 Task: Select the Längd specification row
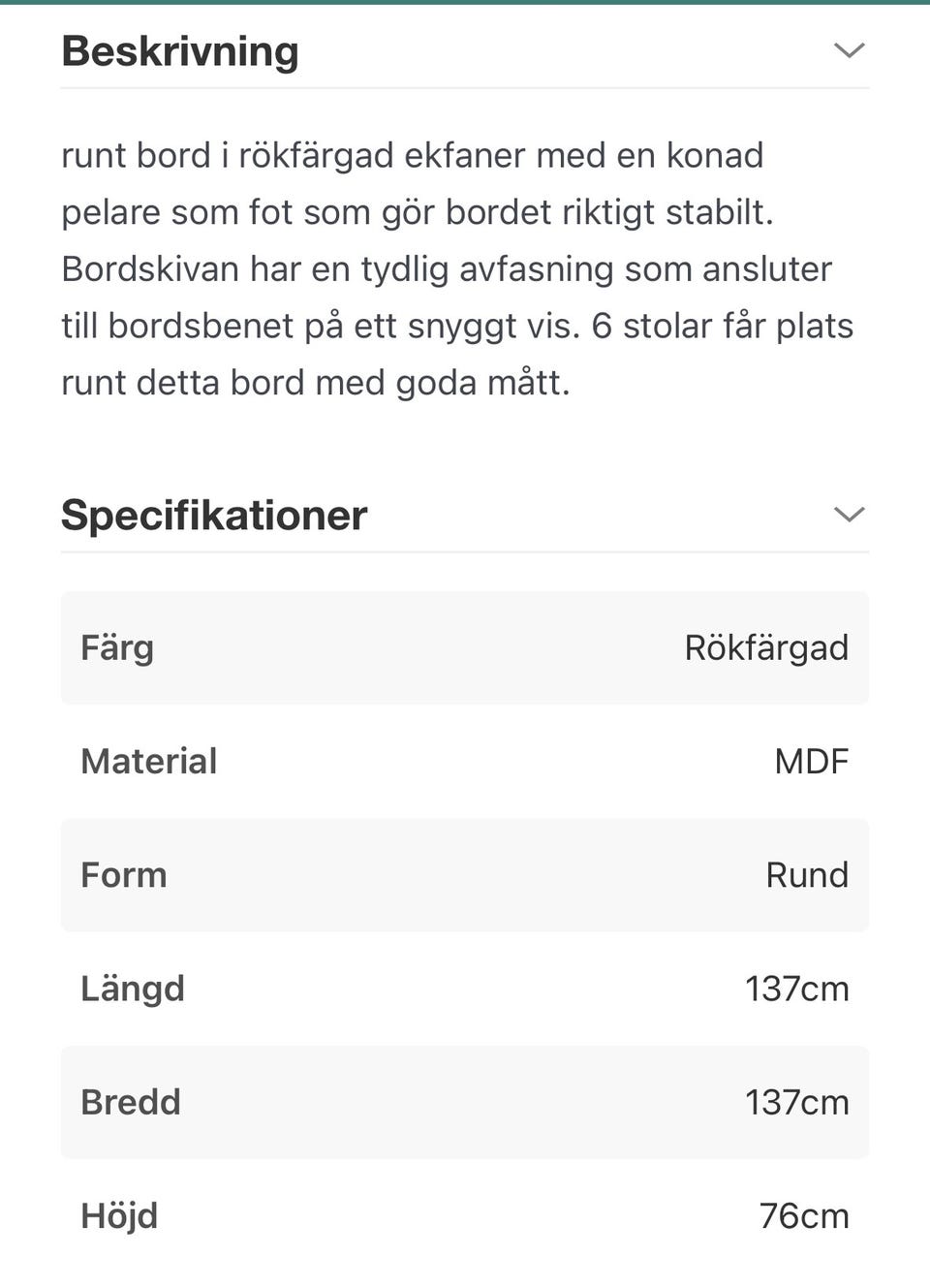click(465, 989)
